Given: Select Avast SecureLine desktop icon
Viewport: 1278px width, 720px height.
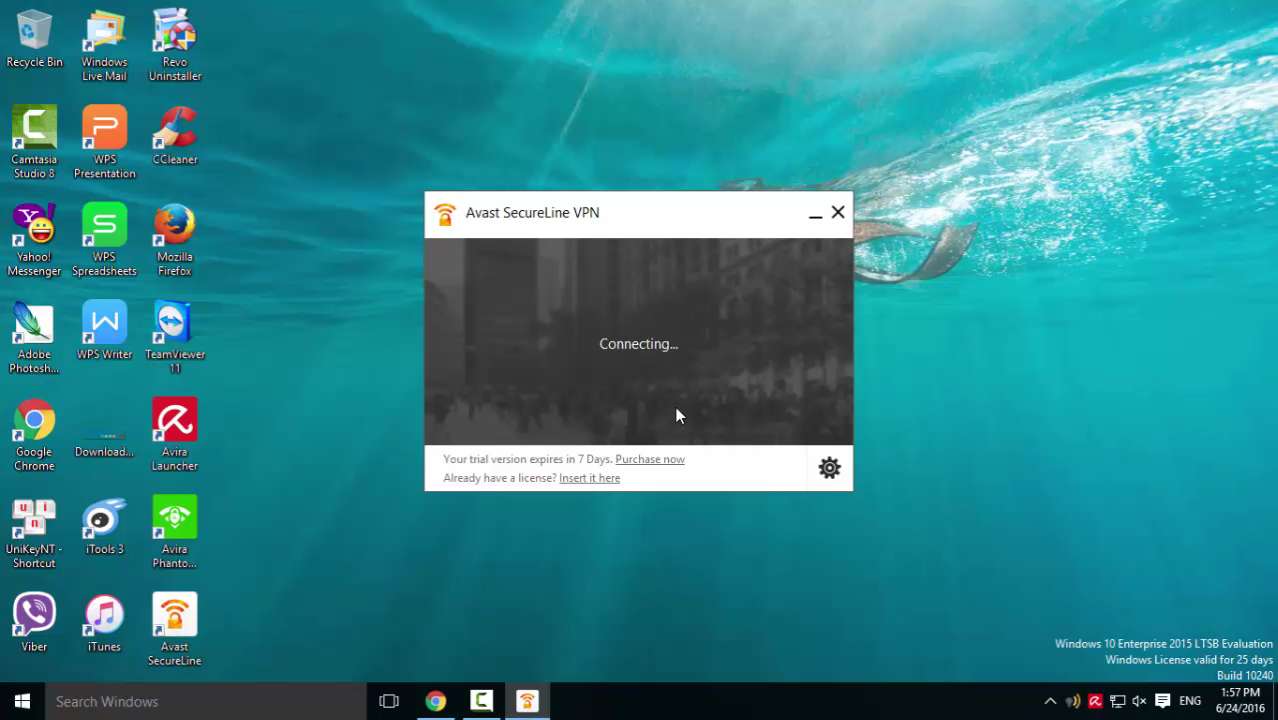Looking at the screenshot, I should click(175, 631).
